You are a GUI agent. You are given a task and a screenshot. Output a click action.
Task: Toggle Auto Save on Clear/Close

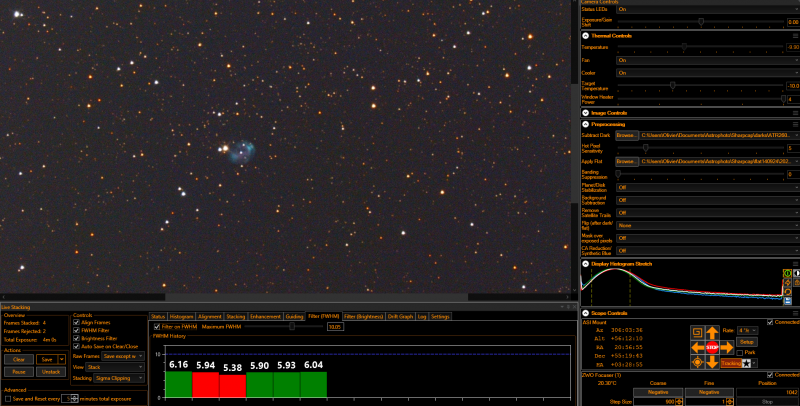point(77,346)
